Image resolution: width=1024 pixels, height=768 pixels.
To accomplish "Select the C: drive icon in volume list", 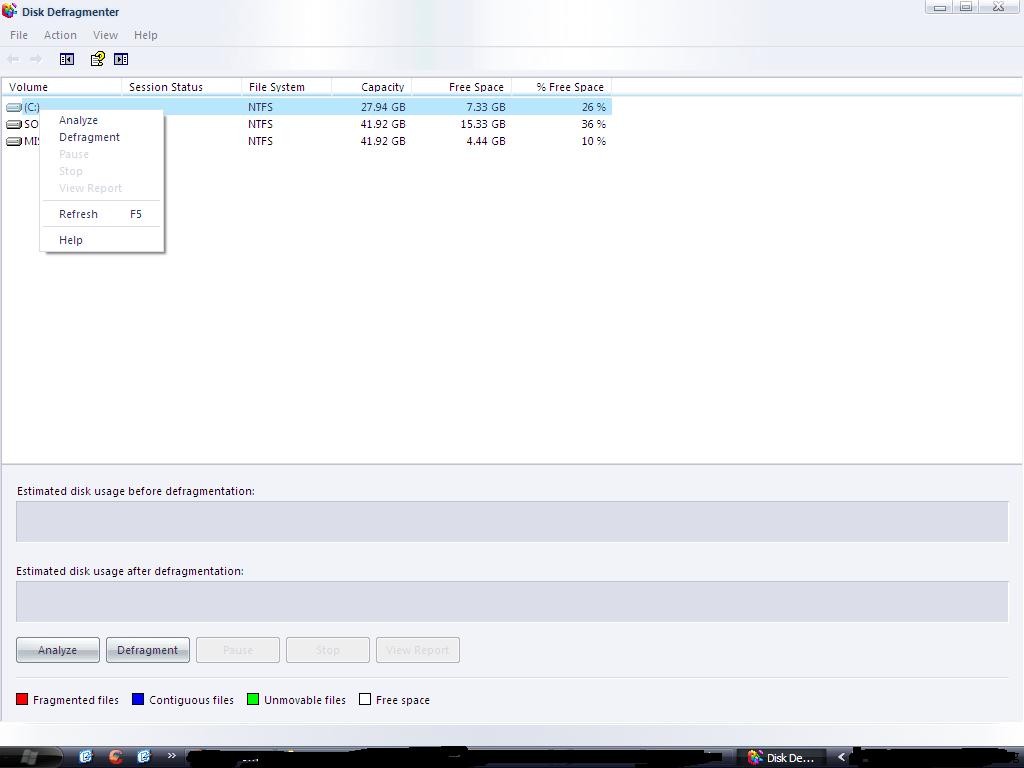I will (x=14, y=107).
